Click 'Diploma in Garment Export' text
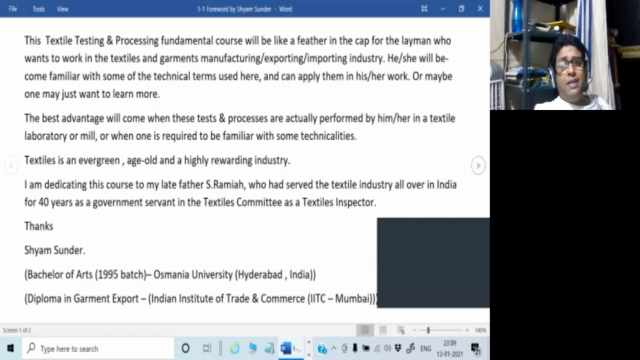Viewport: 640px width, 360px height. [x=83, y=299]
